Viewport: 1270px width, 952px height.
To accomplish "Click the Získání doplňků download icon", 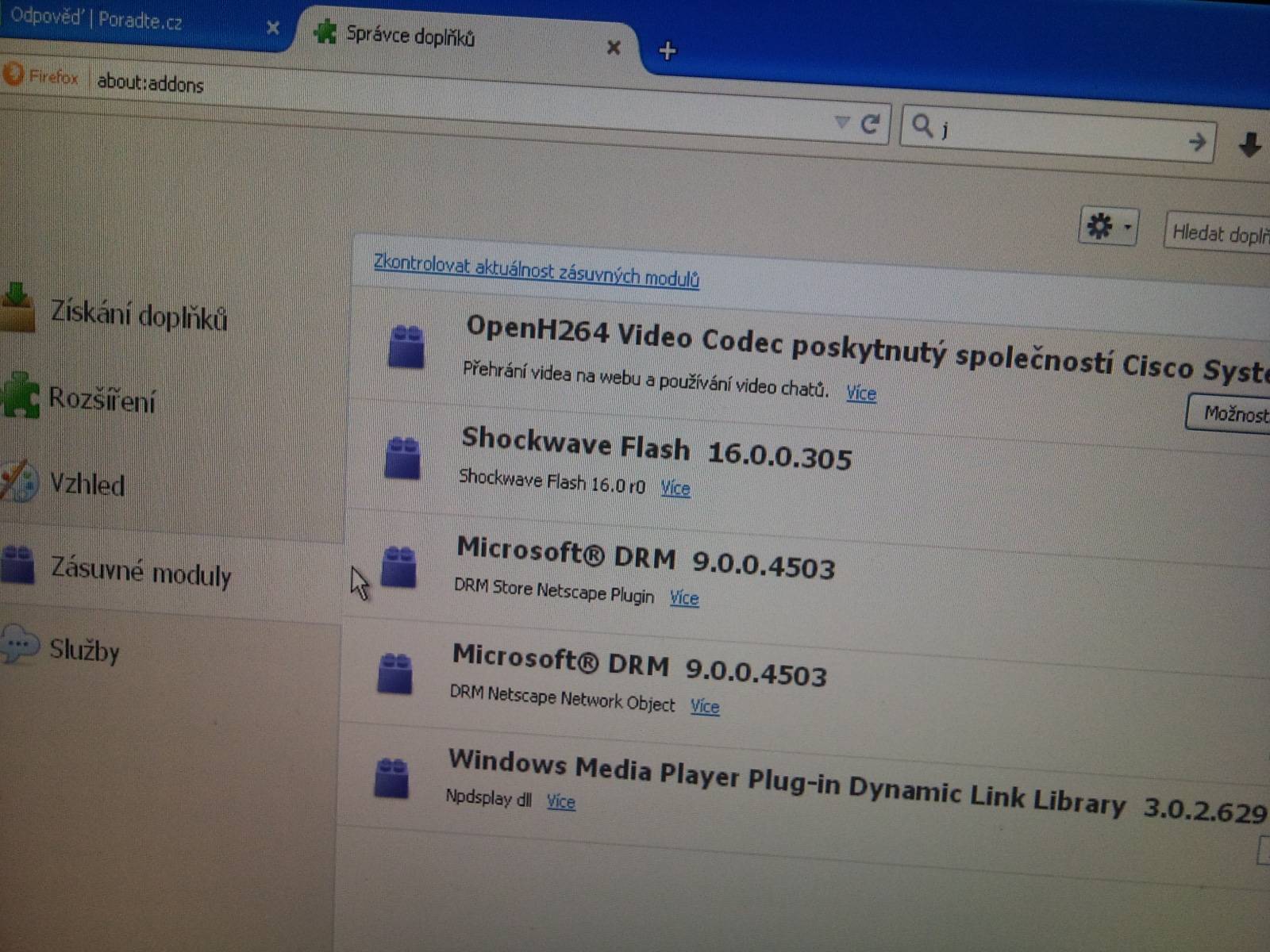I will click(x=17, y=307).
